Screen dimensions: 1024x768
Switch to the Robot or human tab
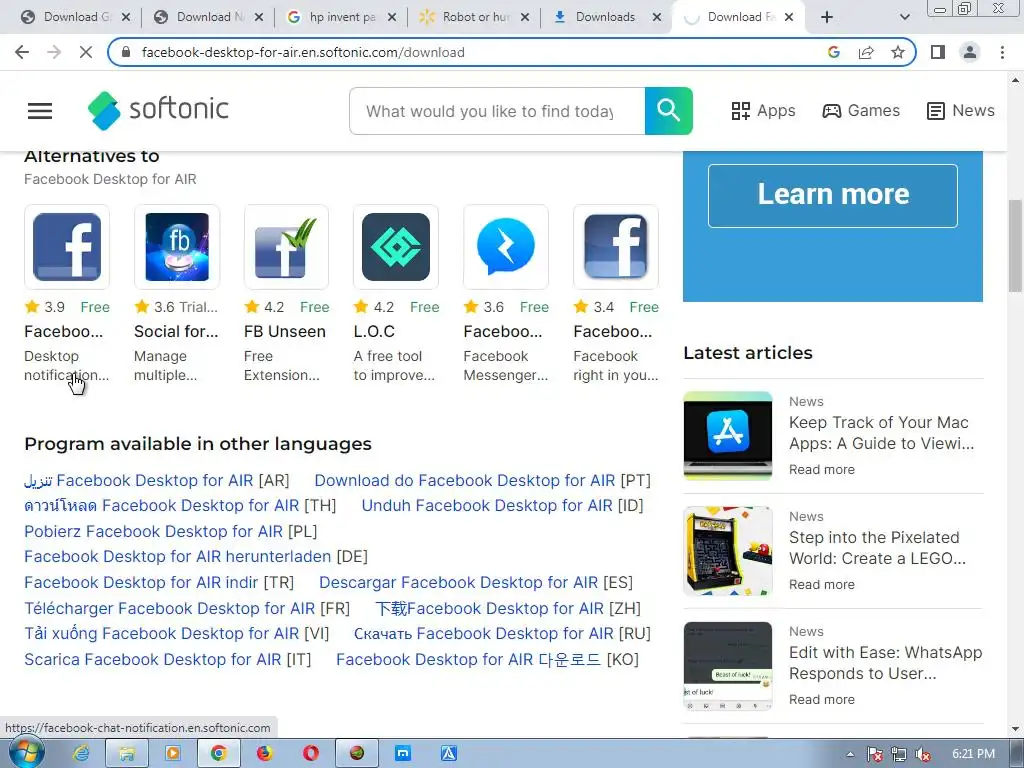pos(475,17)
